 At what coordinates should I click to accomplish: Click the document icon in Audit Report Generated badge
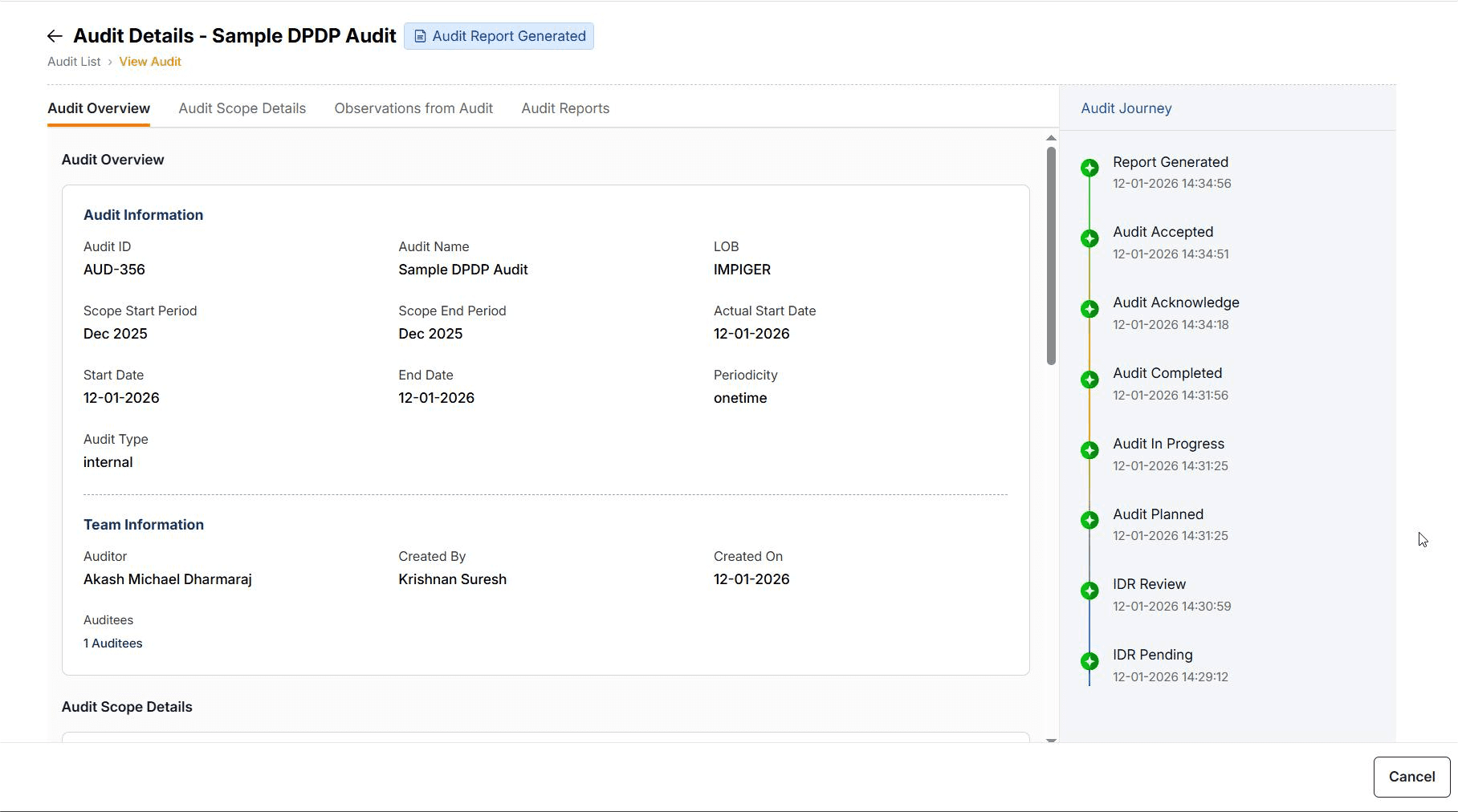click(420, 36)
